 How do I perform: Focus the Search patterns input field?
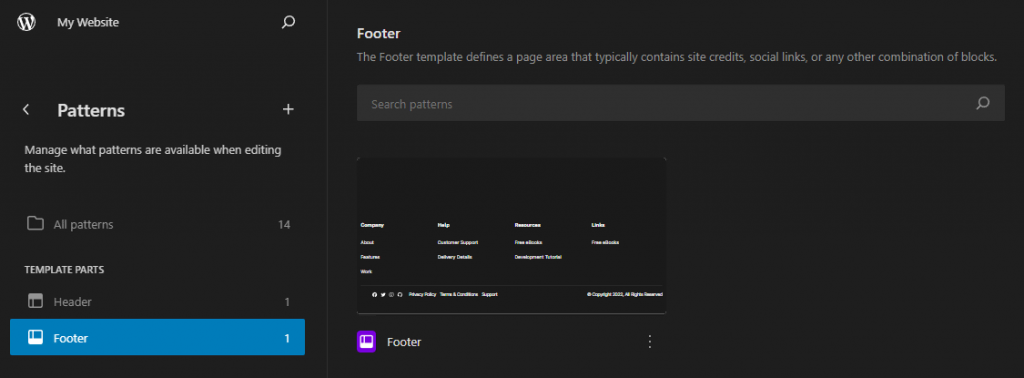[680, 103]
